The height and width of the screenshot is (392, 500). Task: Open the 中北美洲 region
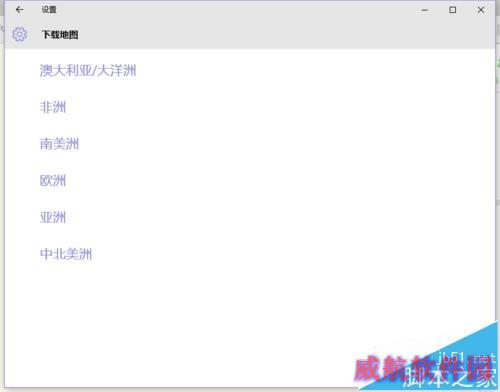66,254
